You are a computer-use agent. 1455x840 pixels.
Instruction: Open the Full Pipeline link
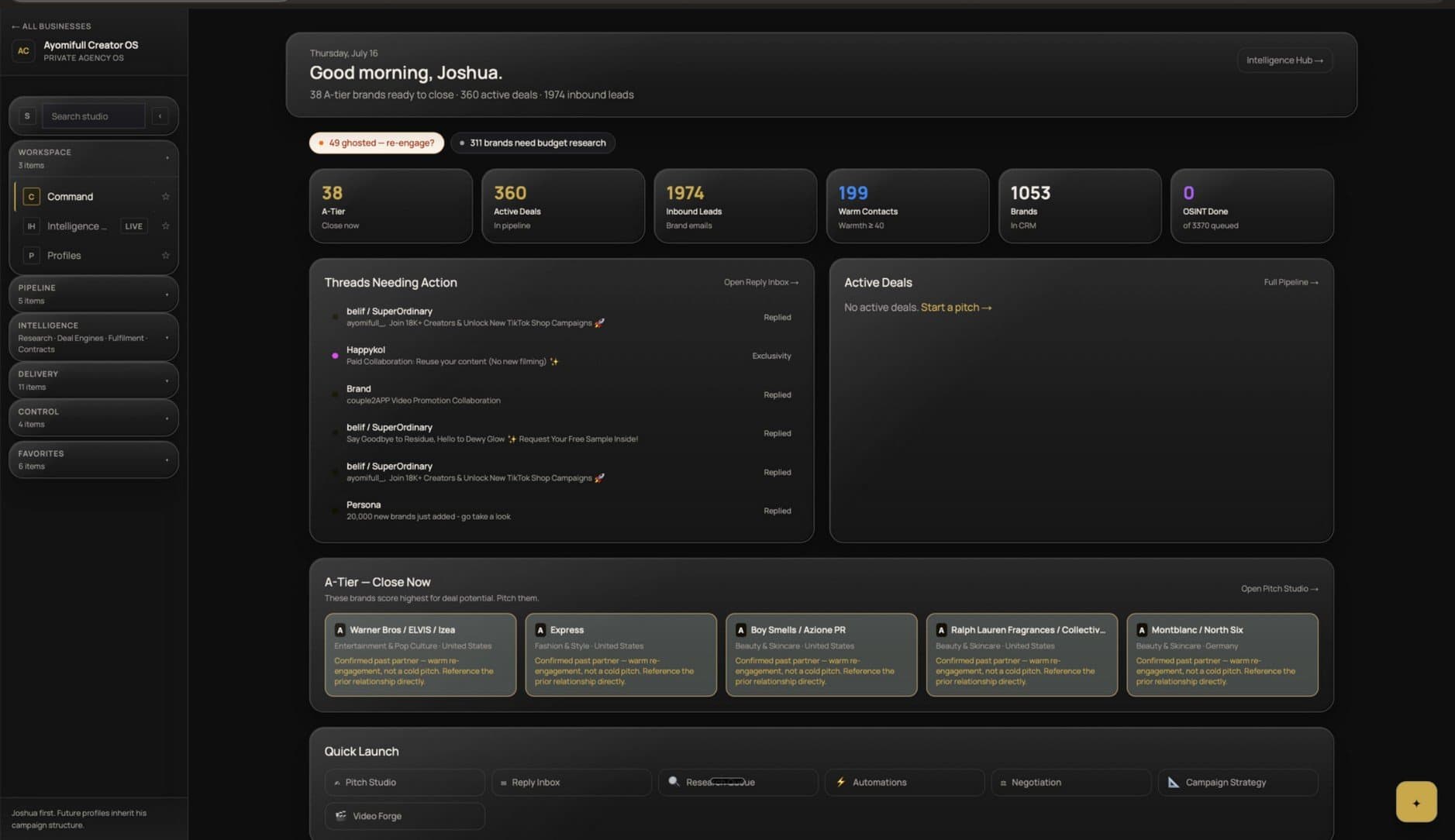[1291, 283]
